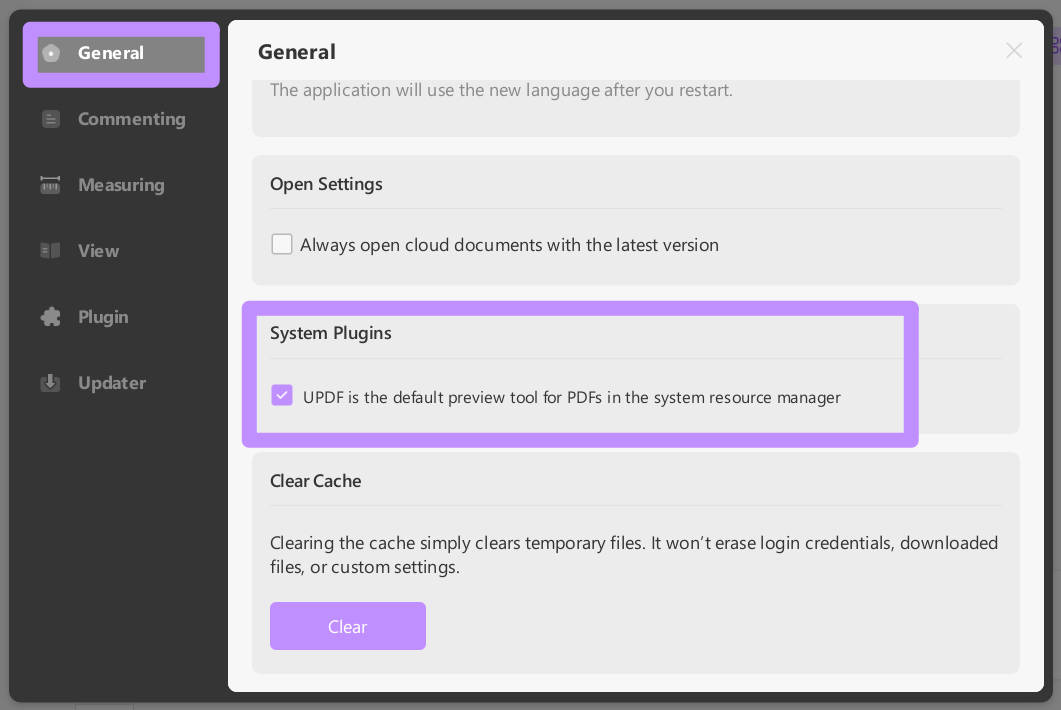Open the Measuring settings section
The image size is (1061, 710).
121,185
